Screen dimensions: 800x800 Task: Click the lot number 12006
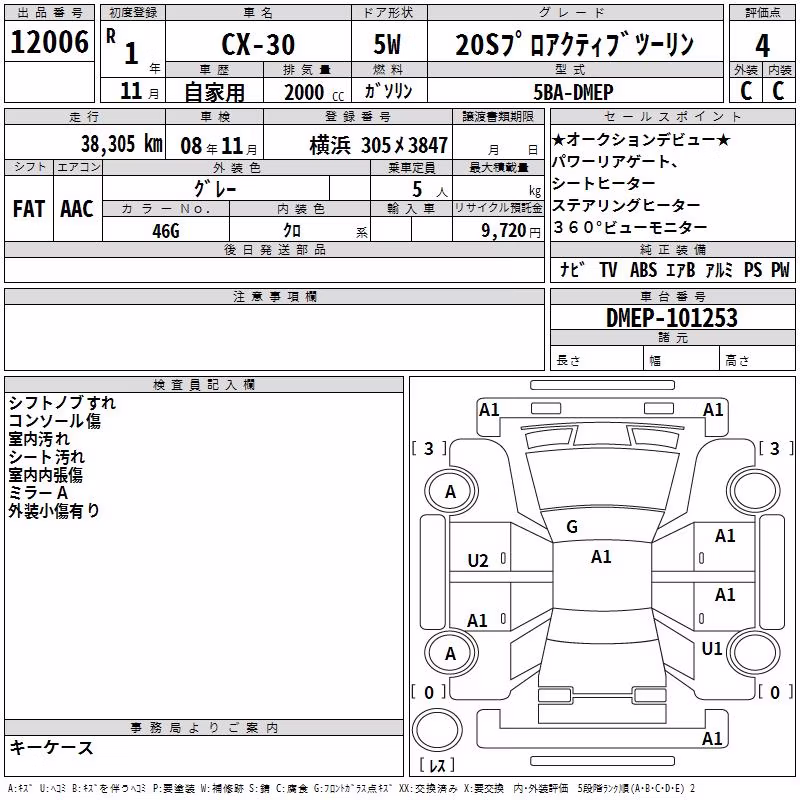point(49,42)
